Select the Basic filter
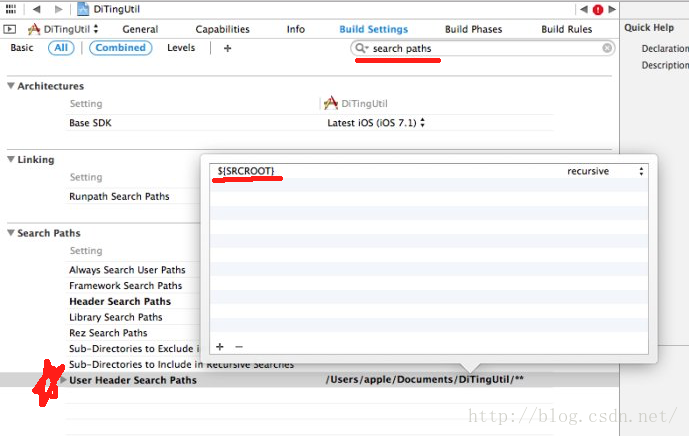This screenshot has width=689, height=436. (22, 47)
